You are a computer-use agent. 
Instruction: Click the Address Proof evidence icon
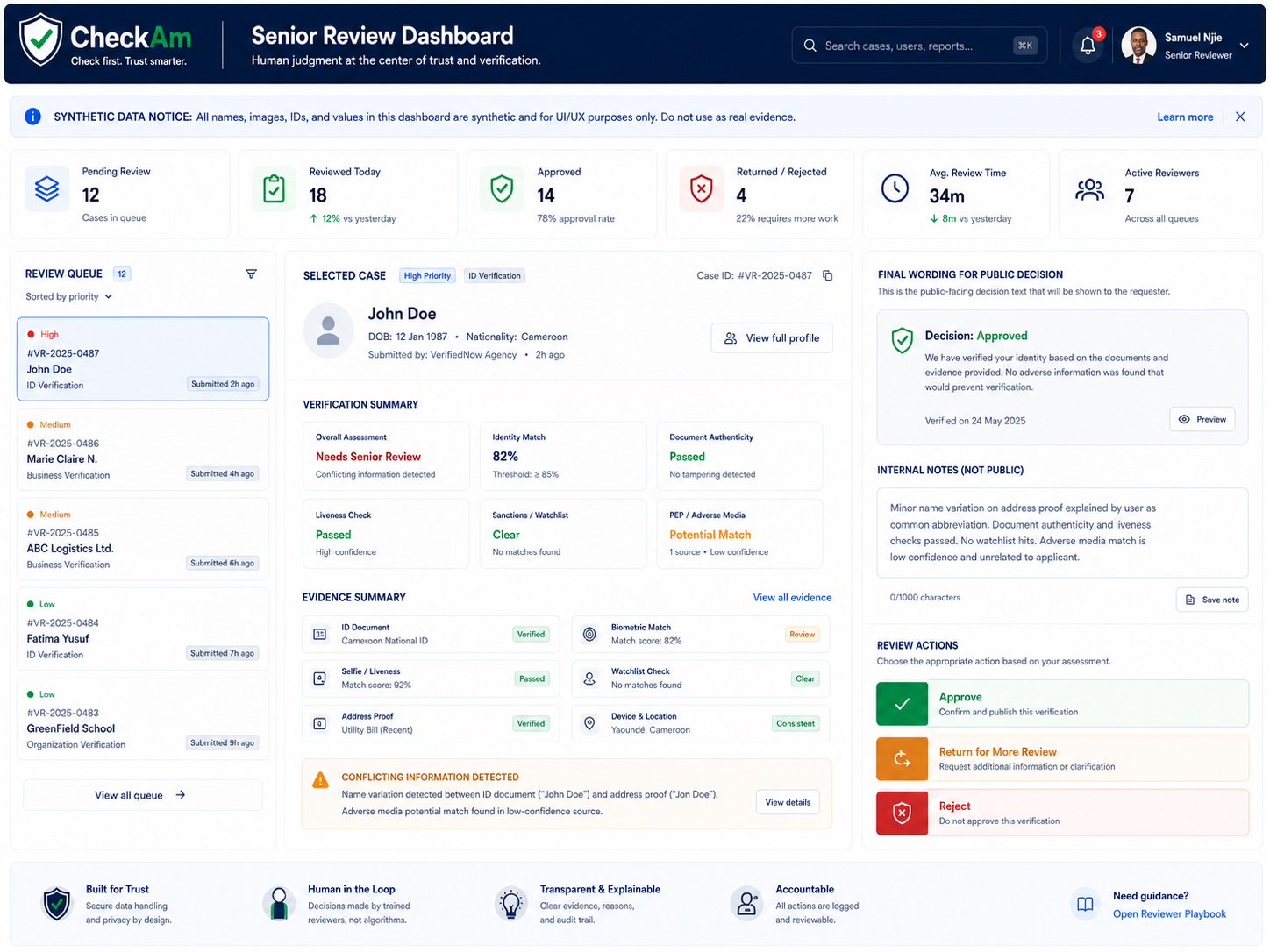click(320, 723)
